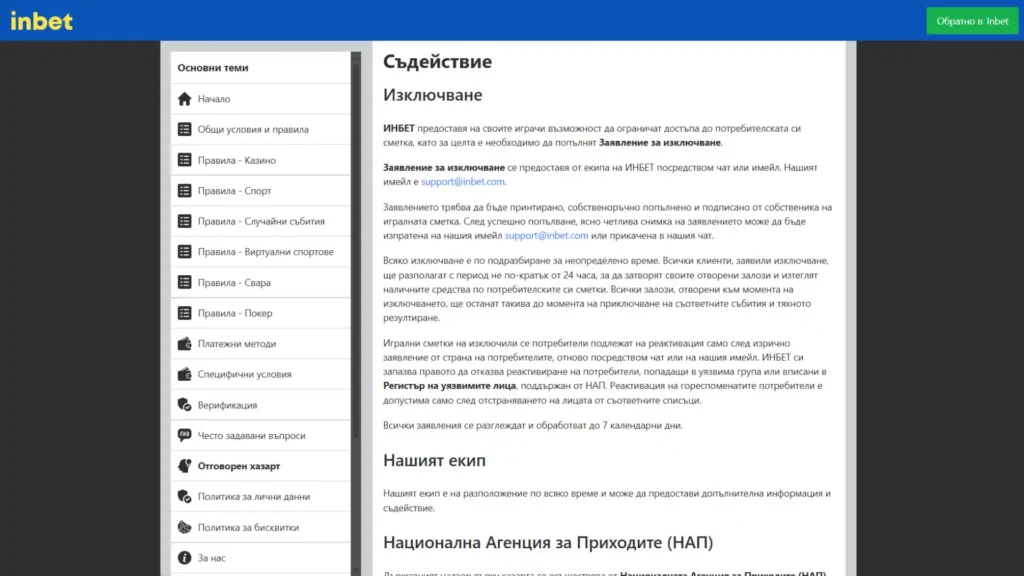The image size is (1024, 576).
Task: Click the list icon beside Правила - Спорт
Action: (184, 191)
